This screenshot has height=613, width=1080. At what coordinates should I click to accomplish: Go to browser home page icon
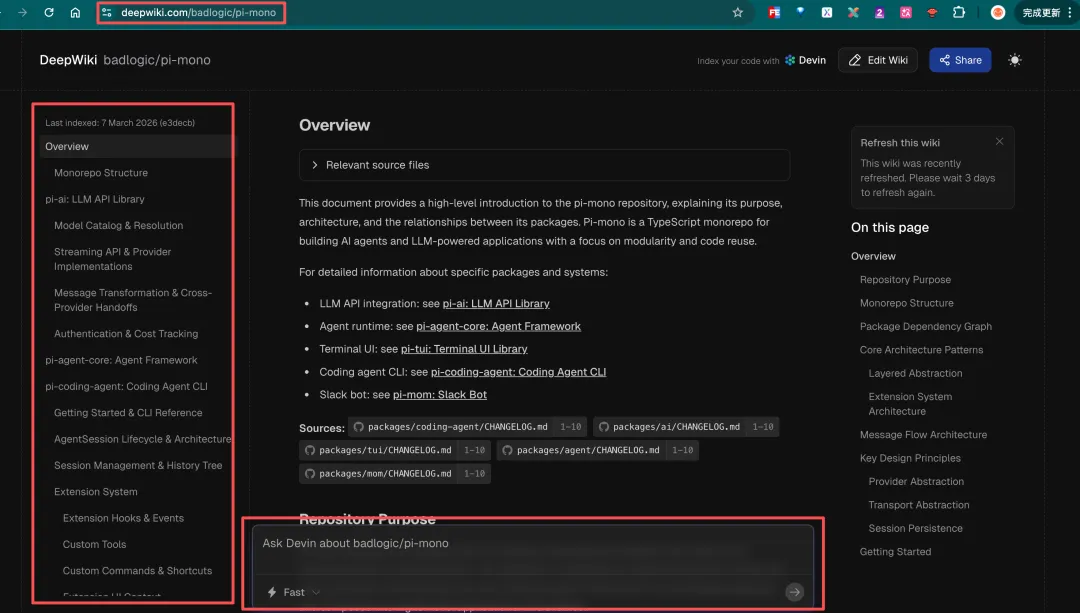[75, 12]
